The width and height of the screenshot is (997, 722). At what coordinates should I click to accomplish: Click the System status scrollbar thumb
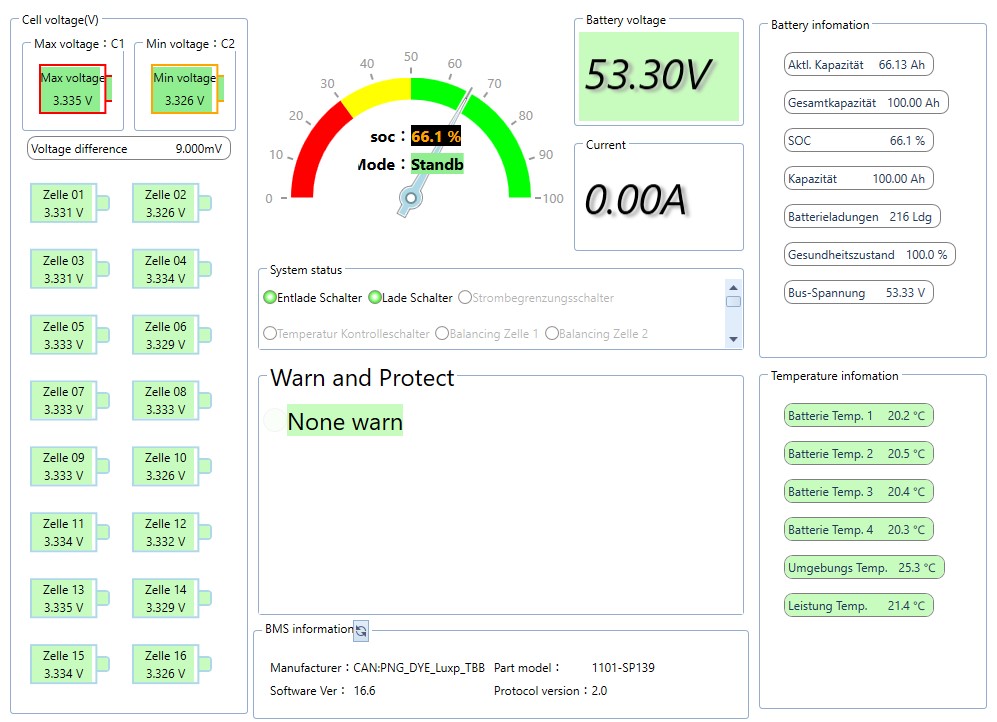[734, 301]
